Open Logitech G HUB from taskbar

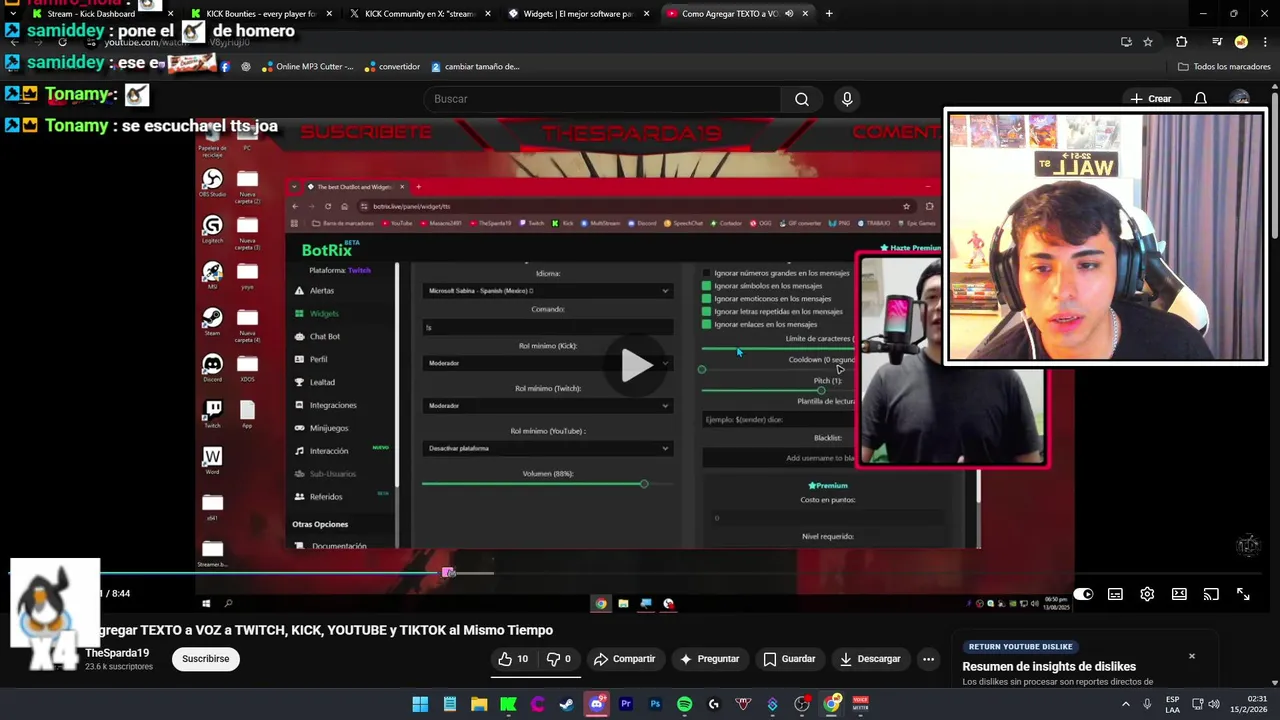click(x=714, y=704)
